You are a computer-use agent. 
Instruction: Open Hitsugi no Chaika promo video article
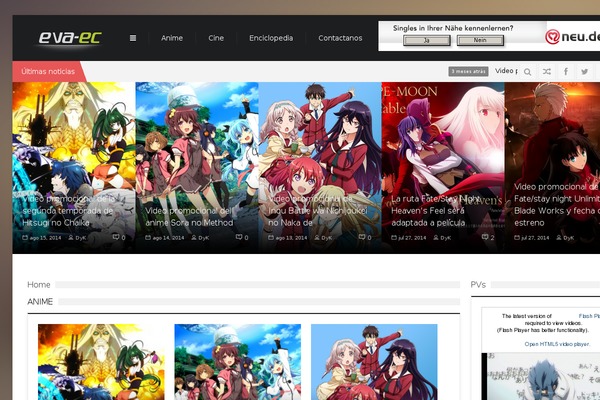click(69, 211)
